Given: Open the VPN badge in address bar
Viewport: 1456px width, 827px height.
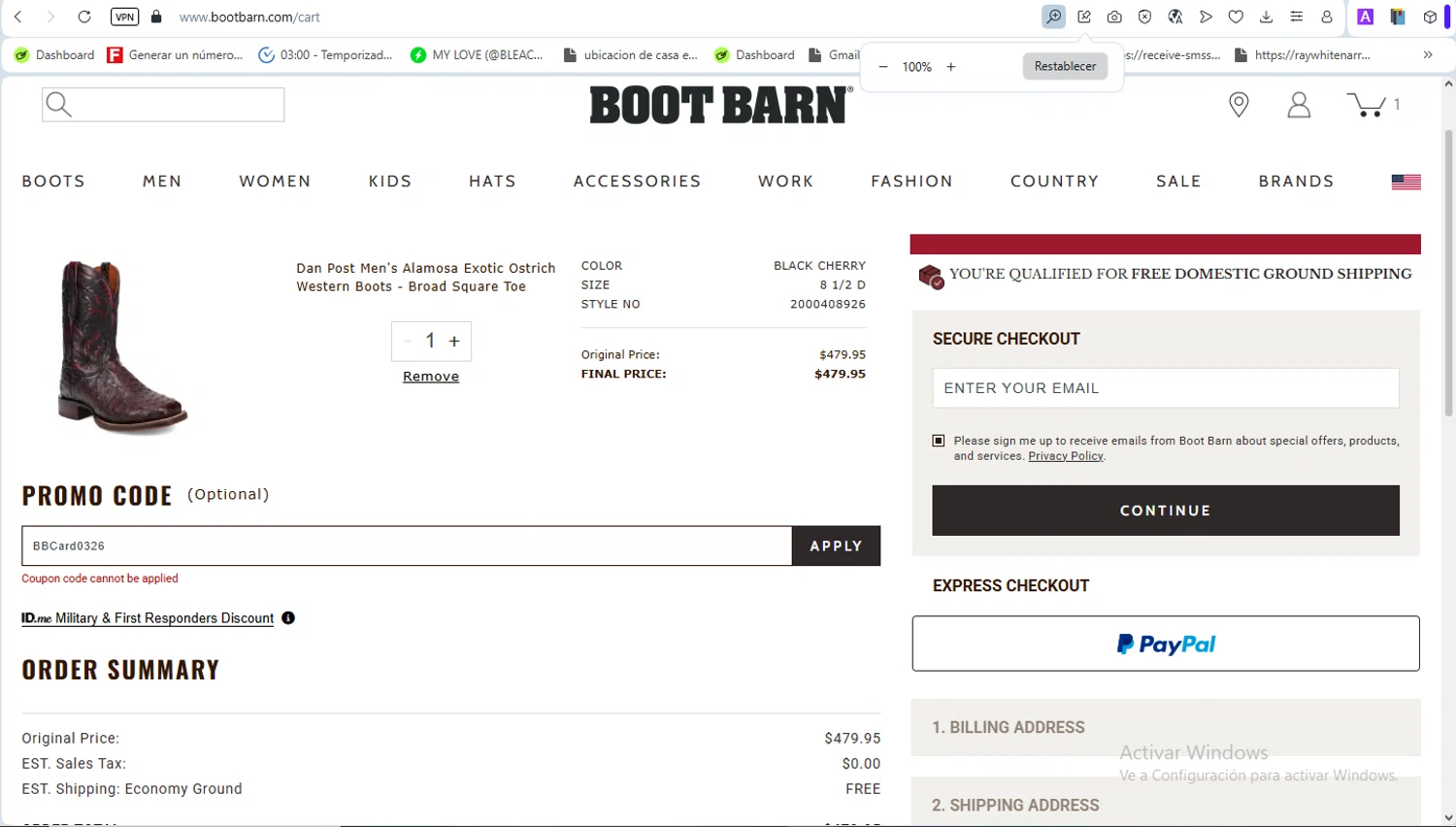Looking at the screenshot, I should [x=125, y=17].
